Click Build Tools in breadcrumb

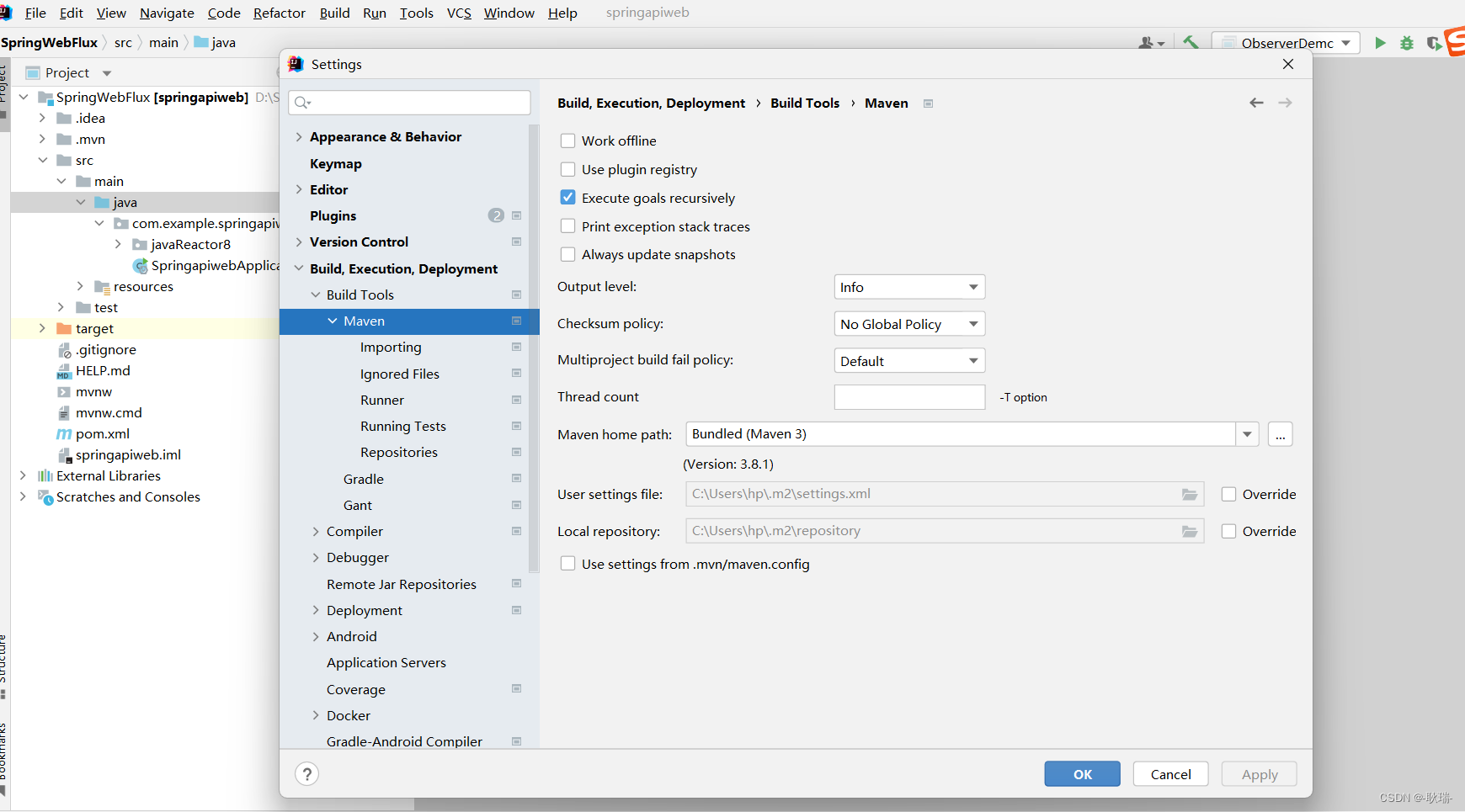coord(805,103)
